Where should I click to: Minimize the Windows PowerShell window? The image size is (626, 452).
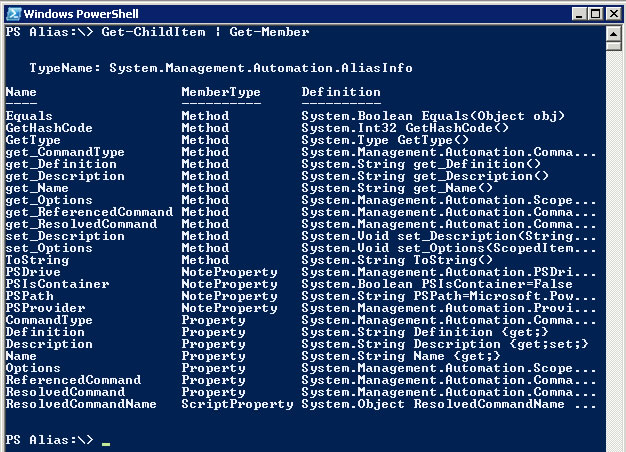(x=579, y=14)
